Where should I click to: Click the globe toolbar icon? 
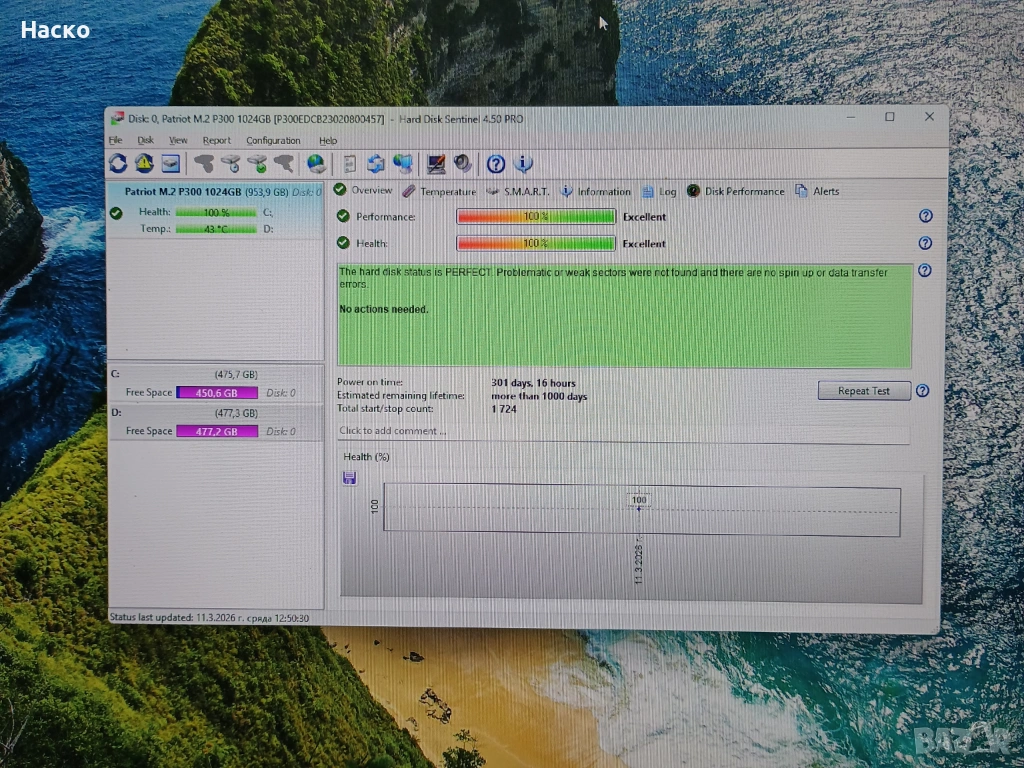[x=316, y=163]
